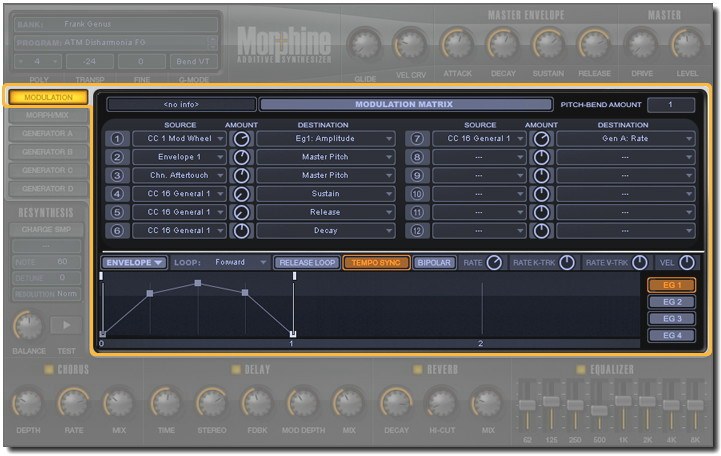The height and width of the screenshot is (456, 721).
Task: Click the RATE V-TRK knob
Action: point(640,262)
